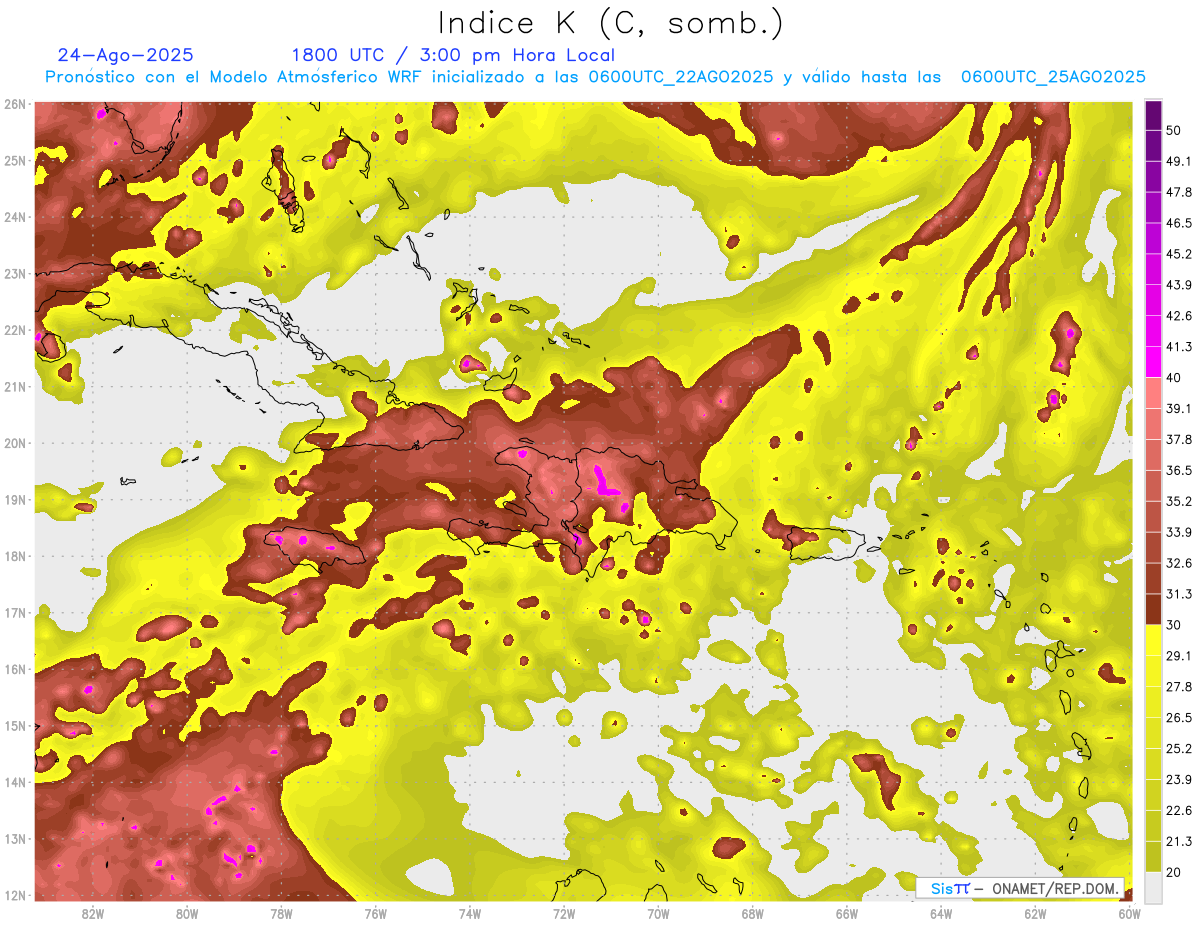The height and width of the screenshot is (927, 1200).
Task: Click the colorbar label "50"
Action: pos(1174,131)
